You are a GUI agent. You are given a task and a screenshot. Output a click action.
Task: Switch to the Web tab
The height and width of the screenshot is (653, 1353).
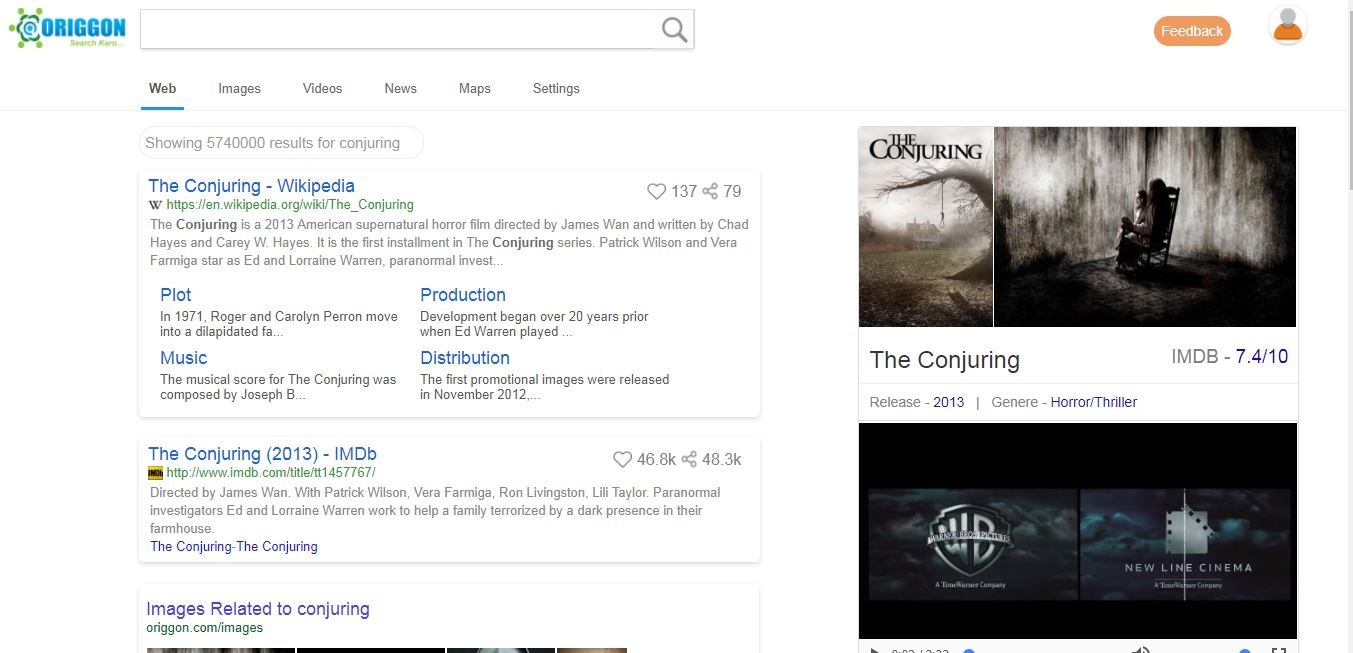coord(162,88)
